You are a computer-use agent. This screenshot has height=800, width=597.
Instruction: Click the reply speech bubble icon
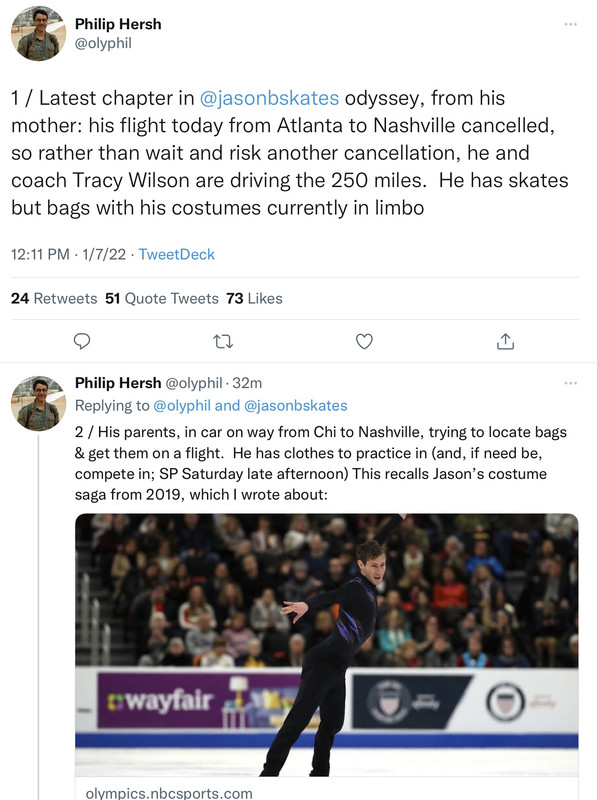(x=82, y=341)
